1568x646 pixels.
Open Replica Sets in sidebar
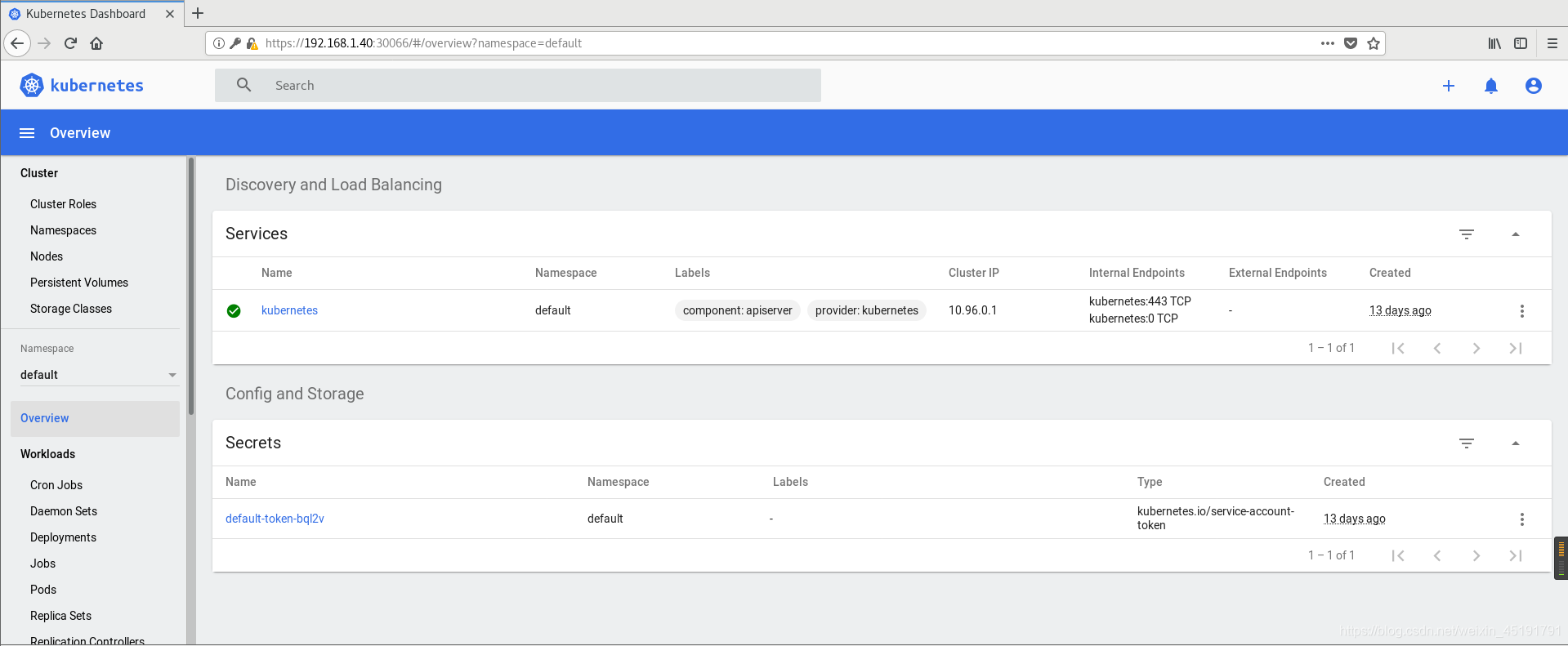pyautogui.click(x=60, y=616)
